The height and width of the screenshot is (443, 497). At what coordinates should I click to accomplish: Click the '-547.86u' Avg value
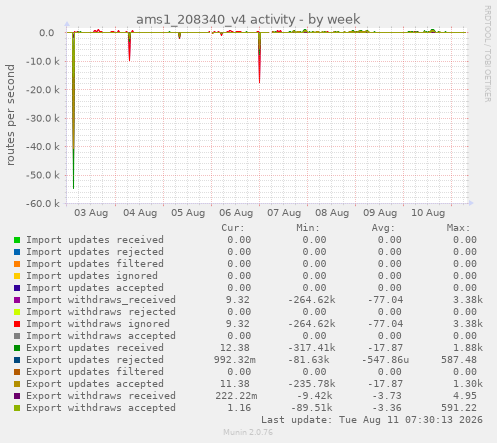[385, 360]
